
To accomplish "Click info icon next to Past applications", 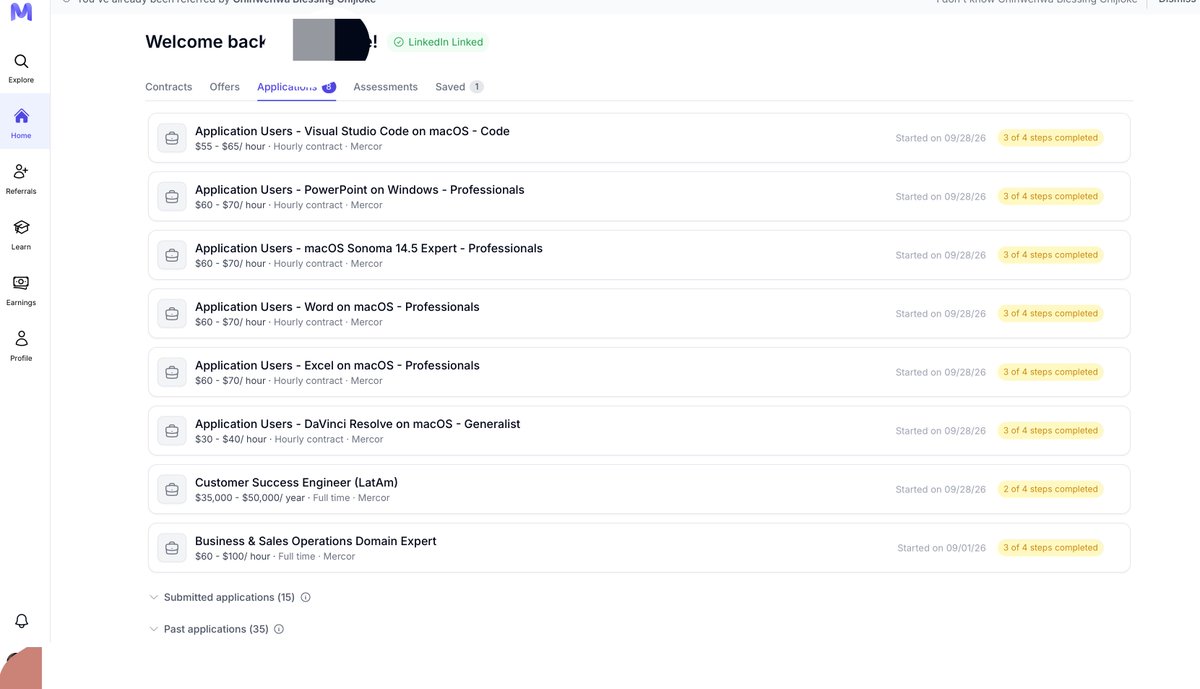I will click(279, 629).
